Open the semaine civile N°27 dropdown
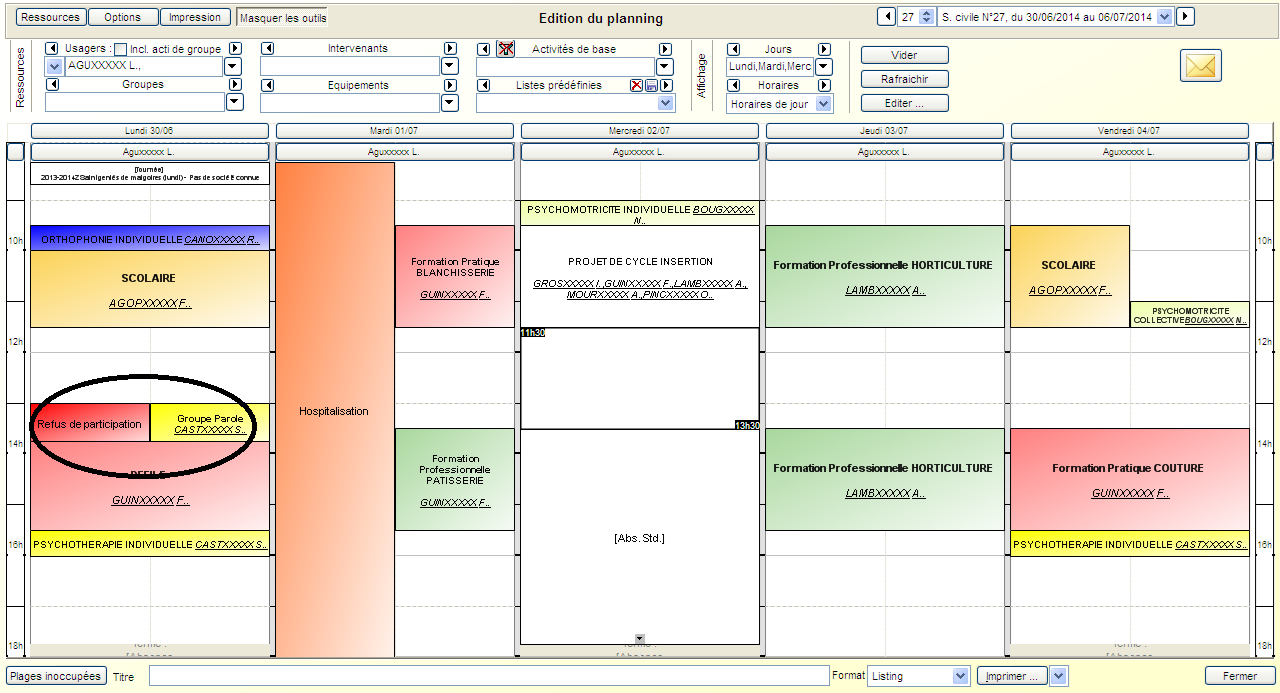Screen dimensions: 1280x693 [x=1164, y=17]
